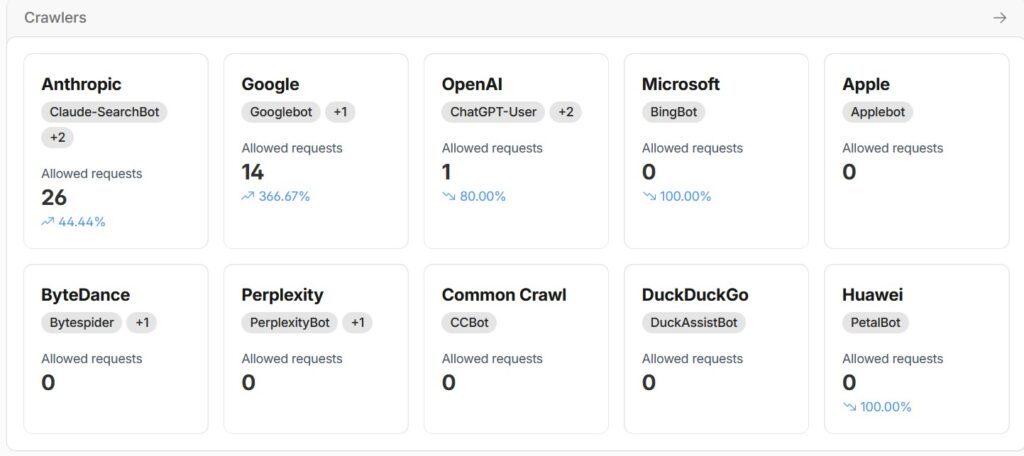Click Allowed requests label in Perplexity card

click(x=292, y=359)
